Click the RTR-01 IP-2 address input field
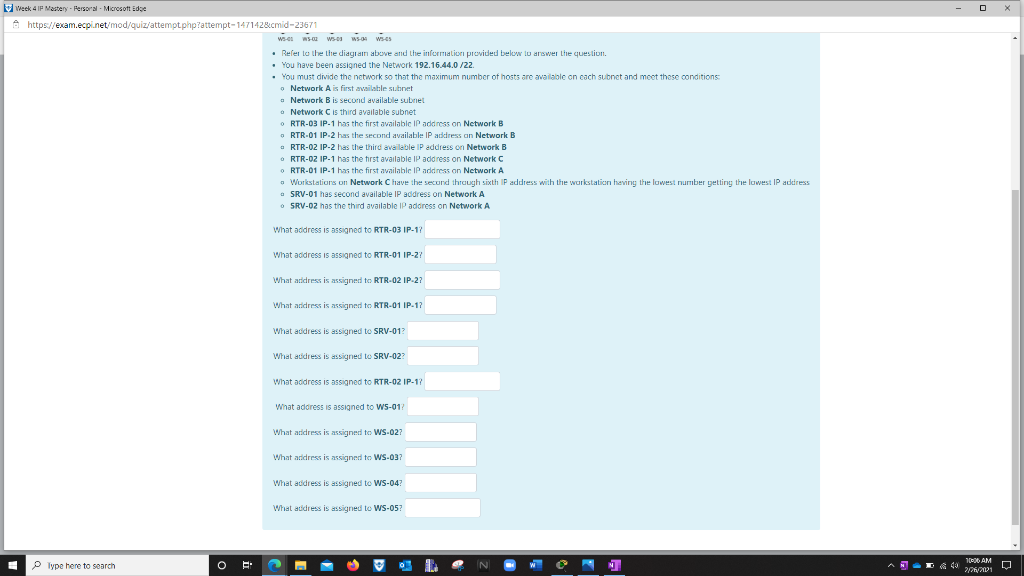1024x576 pixels. 460,255
